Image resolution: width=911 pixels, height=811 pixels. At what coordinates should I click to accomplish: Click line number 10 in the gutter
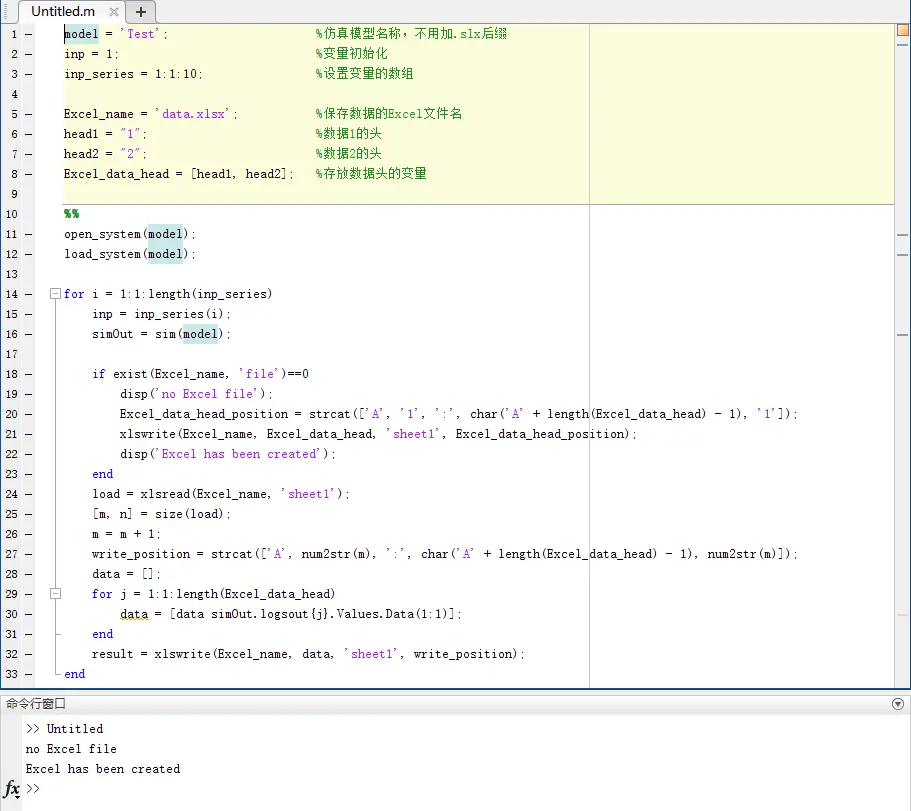12,214
